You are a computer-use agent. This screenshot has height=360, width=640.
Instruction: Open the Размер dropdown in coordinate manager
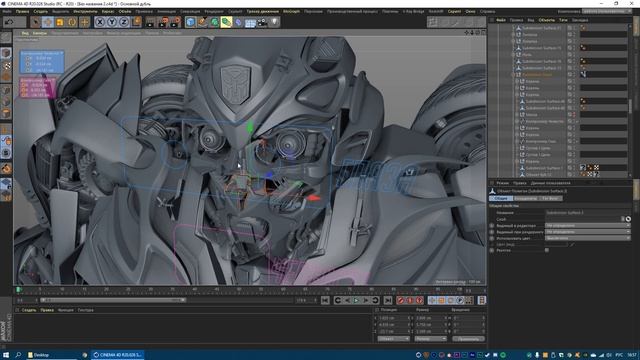coord(431,339)
